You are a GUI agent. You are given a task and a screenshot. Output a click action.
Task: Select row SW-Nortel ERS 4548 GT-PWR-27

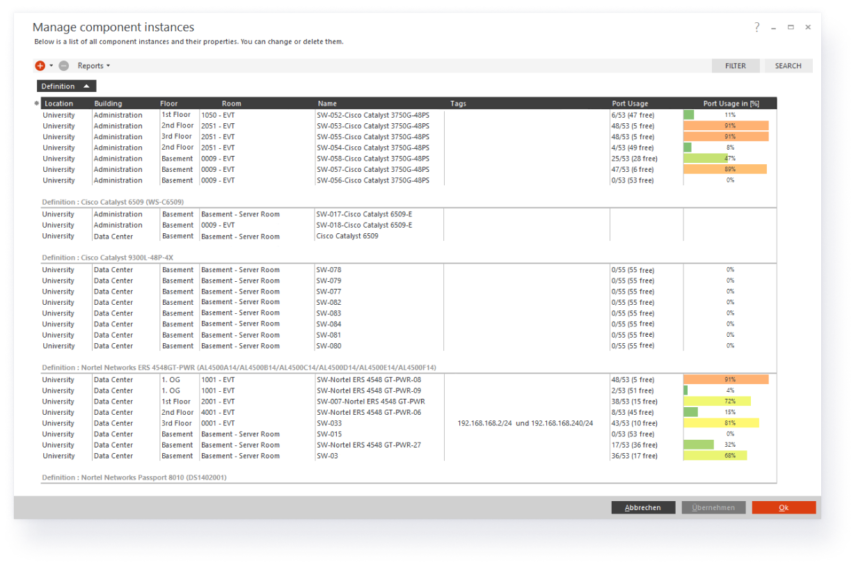[408, 446]
